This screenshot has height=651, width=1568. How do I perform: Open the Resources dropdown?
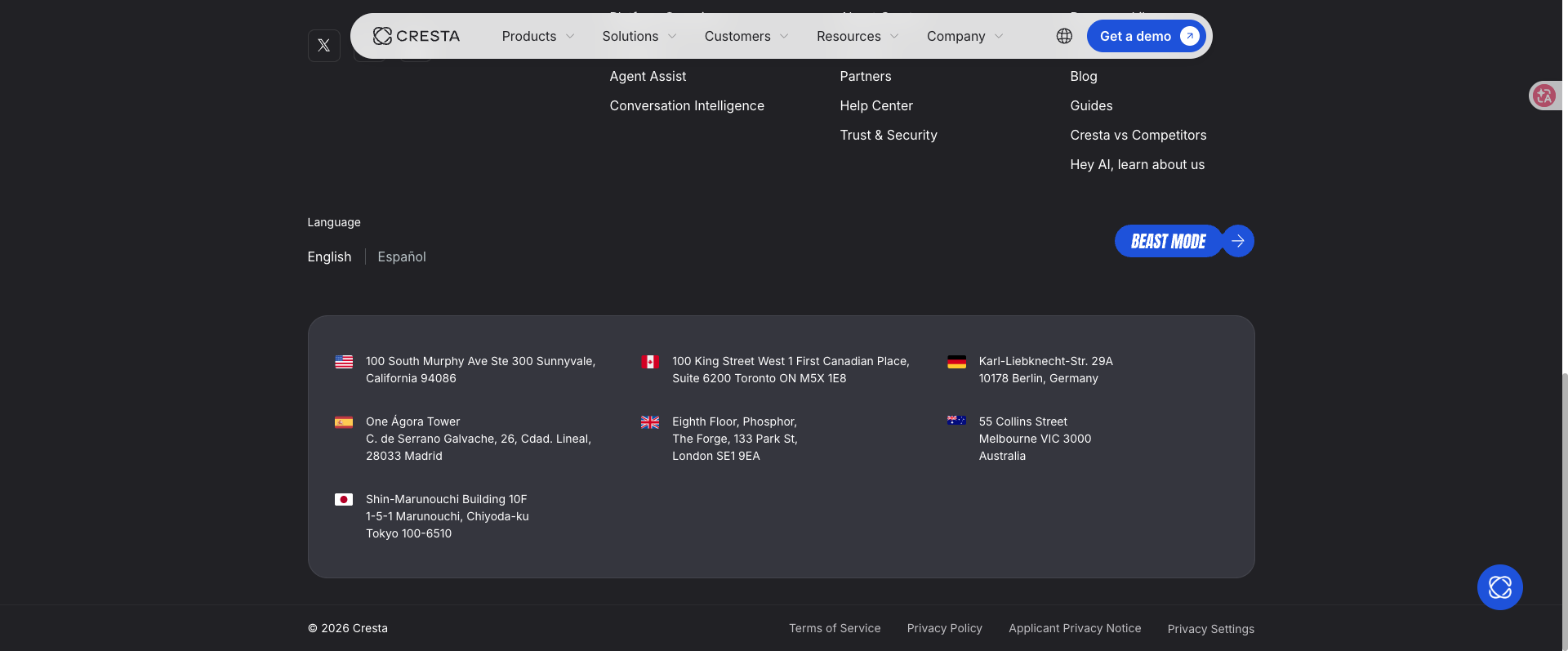click(x=857, y=36)
